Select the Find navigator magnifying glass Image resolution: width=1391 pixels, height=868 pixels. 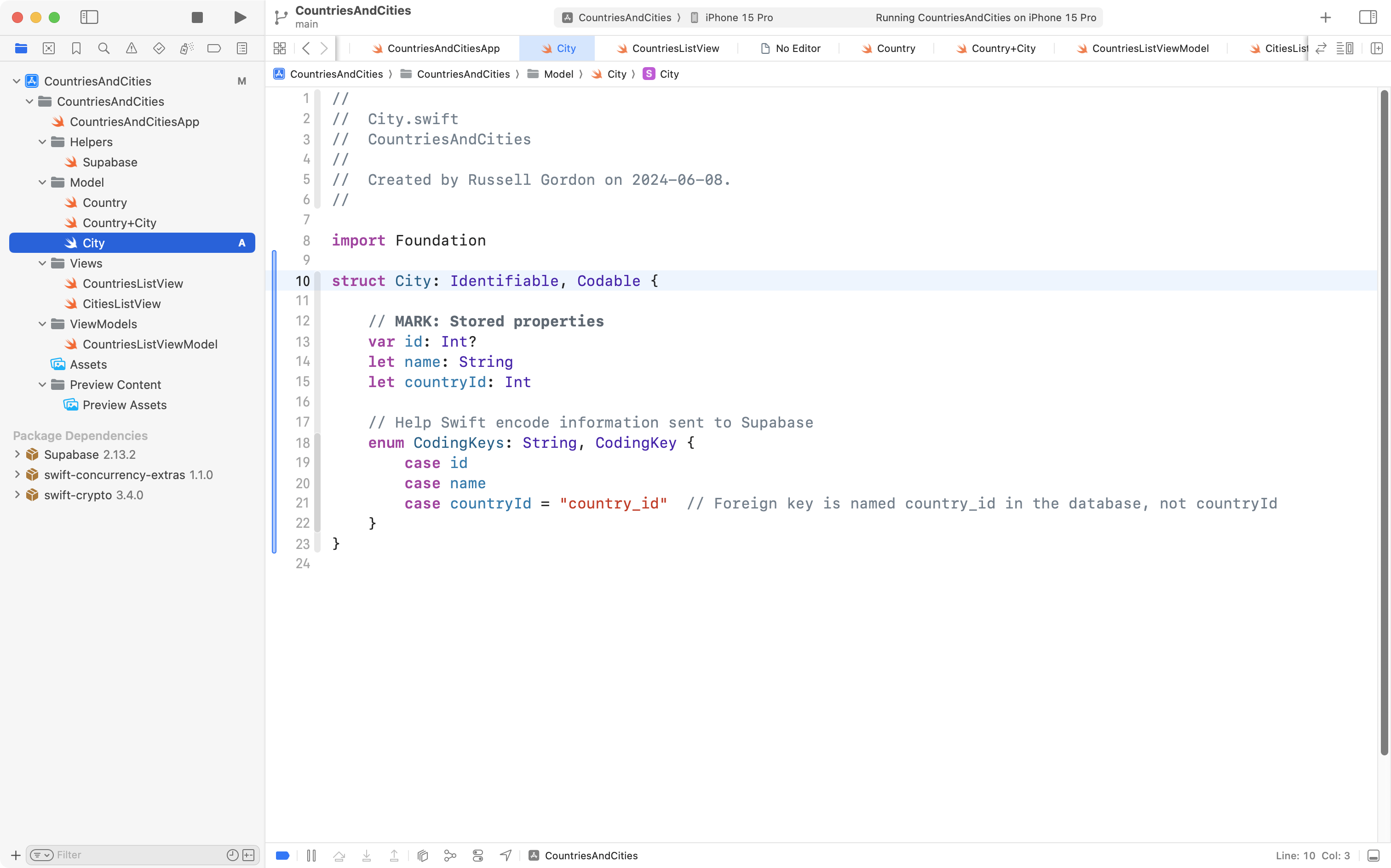(x=104, y=48)
